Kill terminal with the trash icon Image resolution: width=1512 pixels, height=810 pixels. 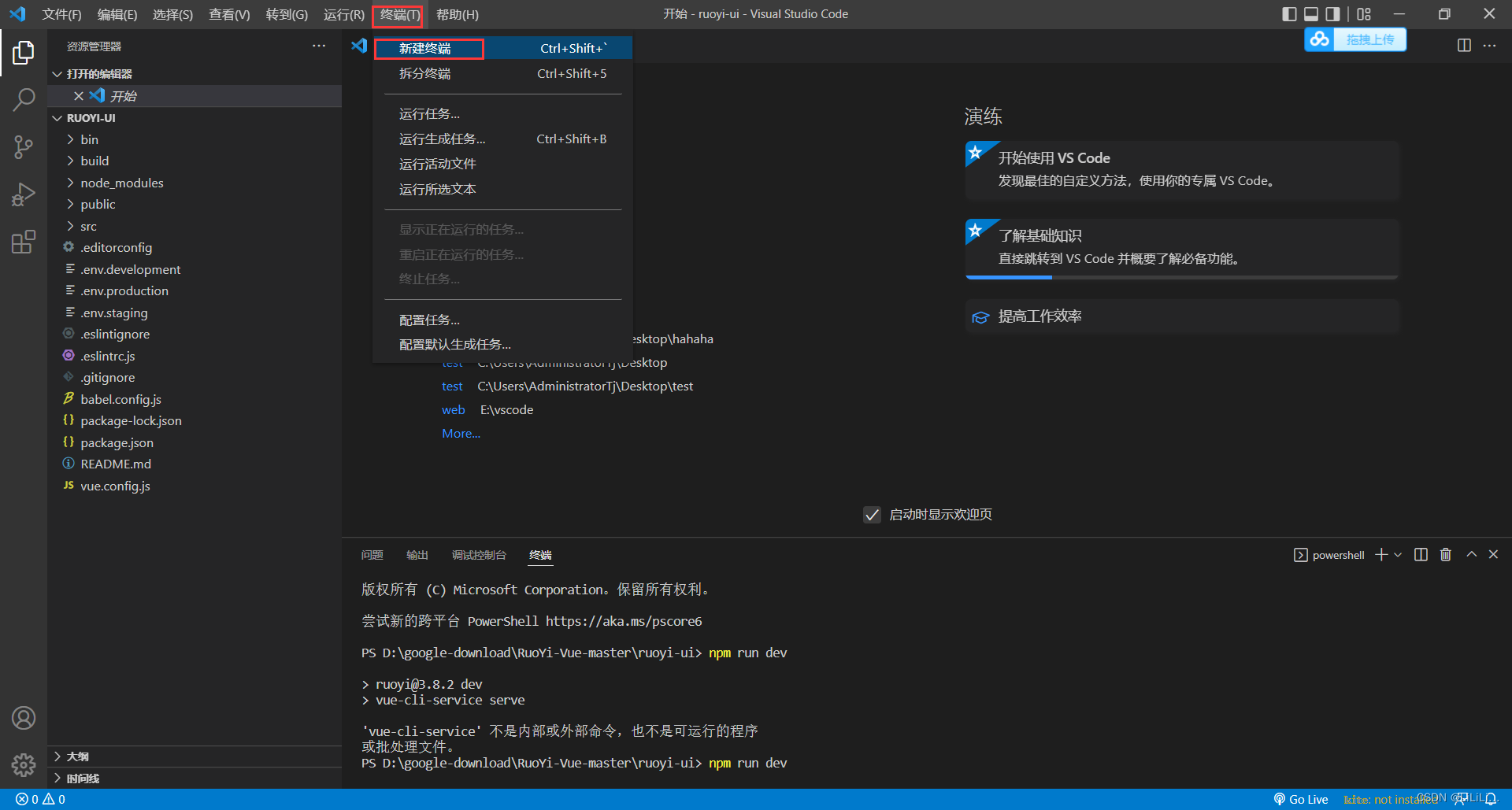pos(1446,555)
